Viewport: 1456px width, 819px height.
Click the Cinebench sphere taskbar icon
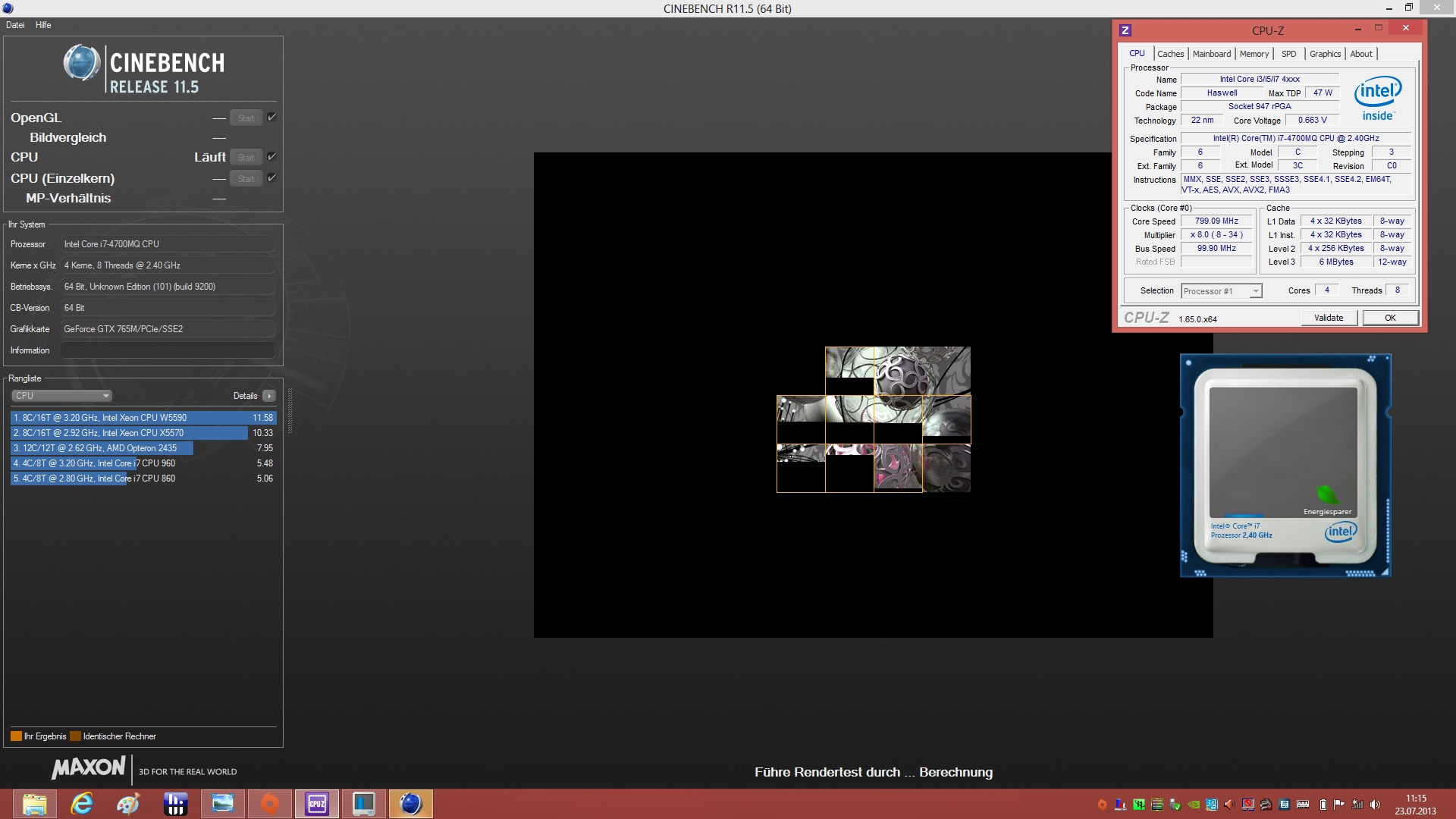coord(410,804)
